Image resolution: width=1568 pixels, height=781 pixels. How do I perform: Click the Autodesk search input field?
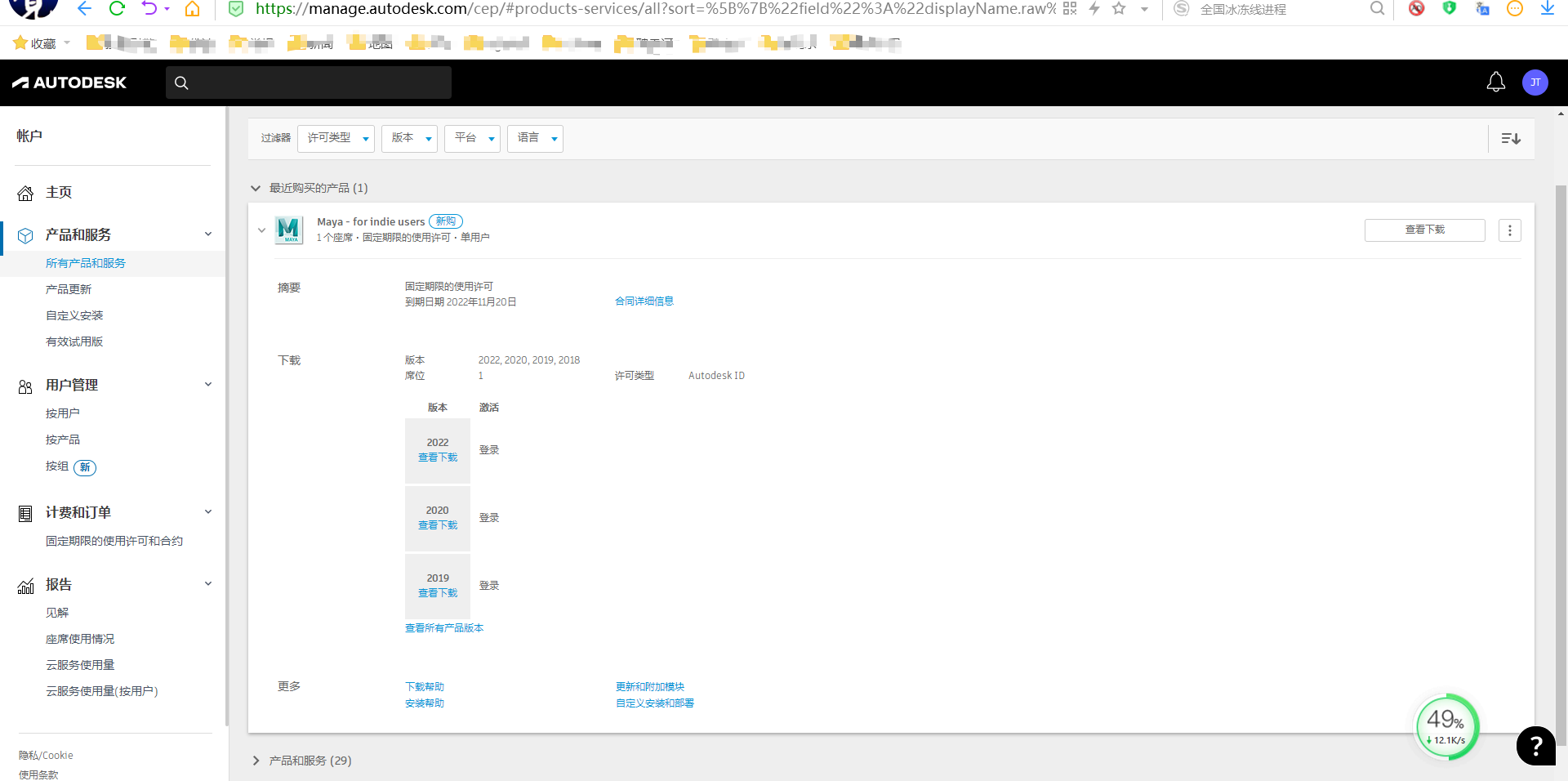(309, 83)
